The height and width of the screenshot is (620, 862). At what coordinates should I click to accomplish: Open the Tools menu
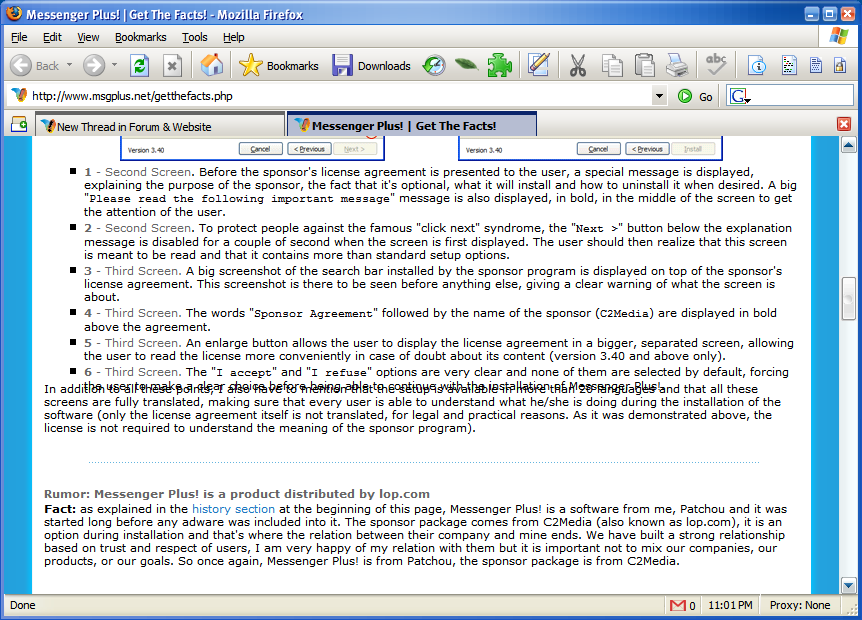coord(195,37)
